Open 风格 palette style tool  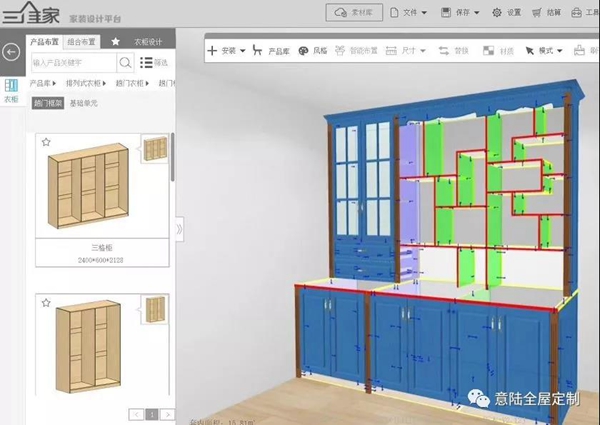tap(313, 50)
